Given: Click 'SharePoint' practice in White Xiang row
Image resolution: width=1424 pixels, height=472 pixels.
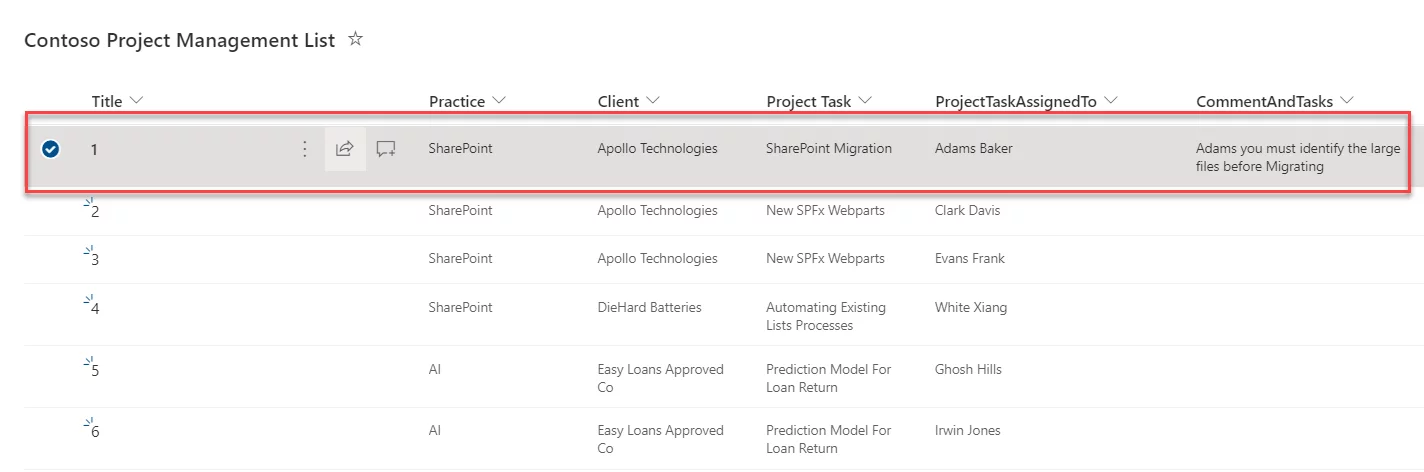Looking at the screenshot, I should tap(461, 307).
